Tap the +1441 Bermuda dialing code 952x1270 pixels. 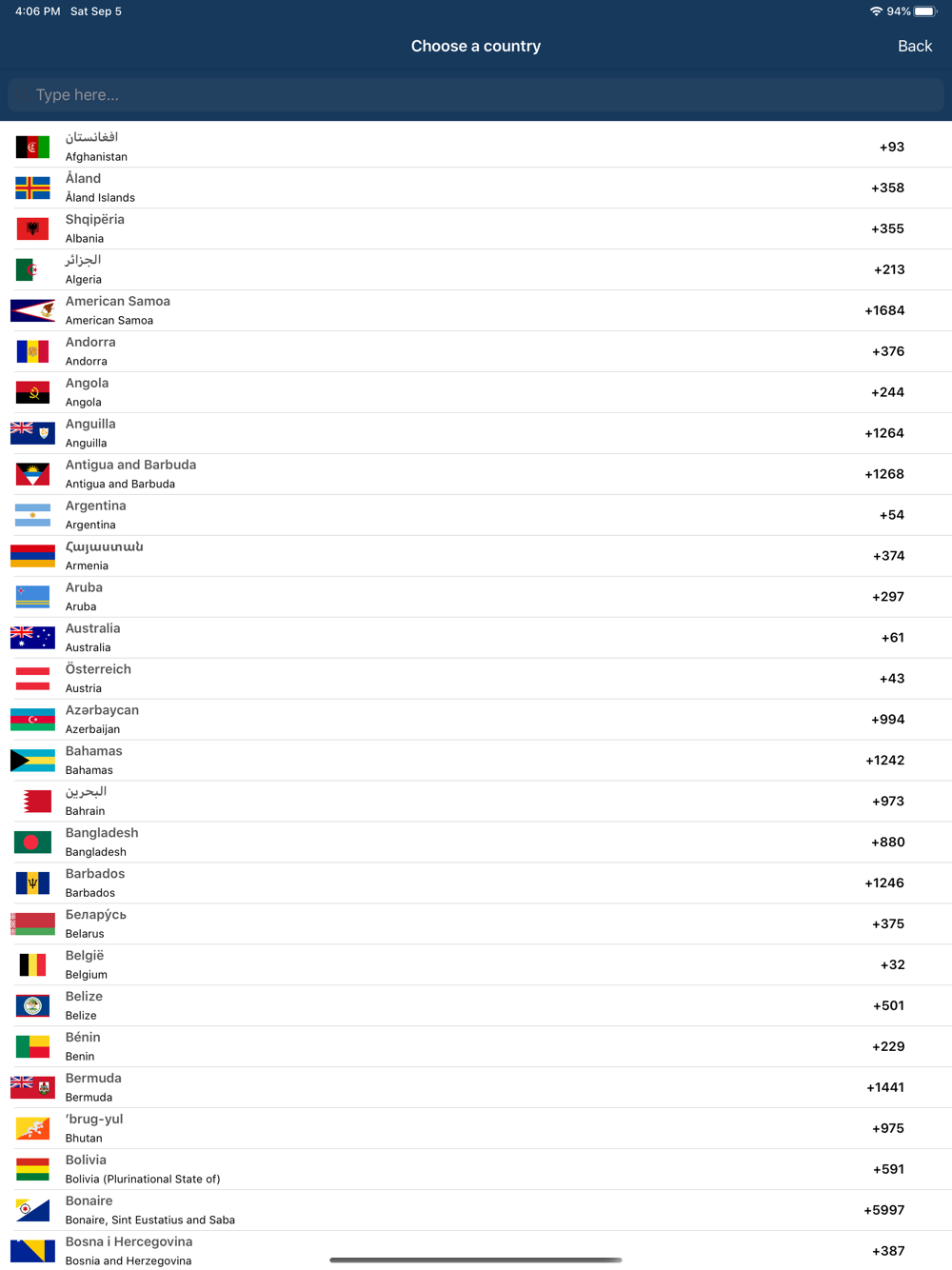point(885,1087)
